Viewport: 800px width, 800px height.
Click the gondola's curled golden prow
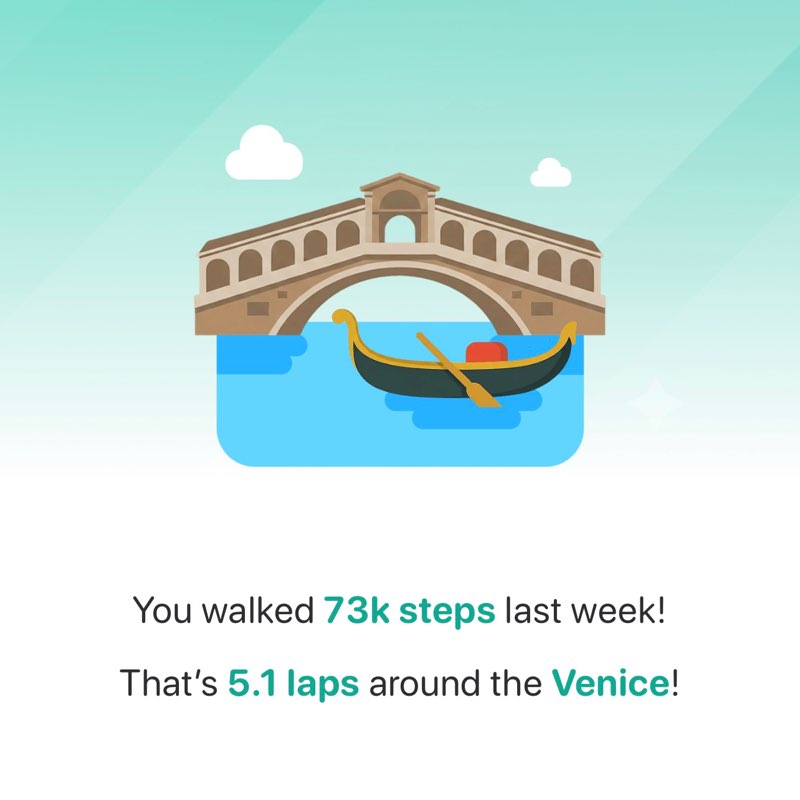(345, 320)
